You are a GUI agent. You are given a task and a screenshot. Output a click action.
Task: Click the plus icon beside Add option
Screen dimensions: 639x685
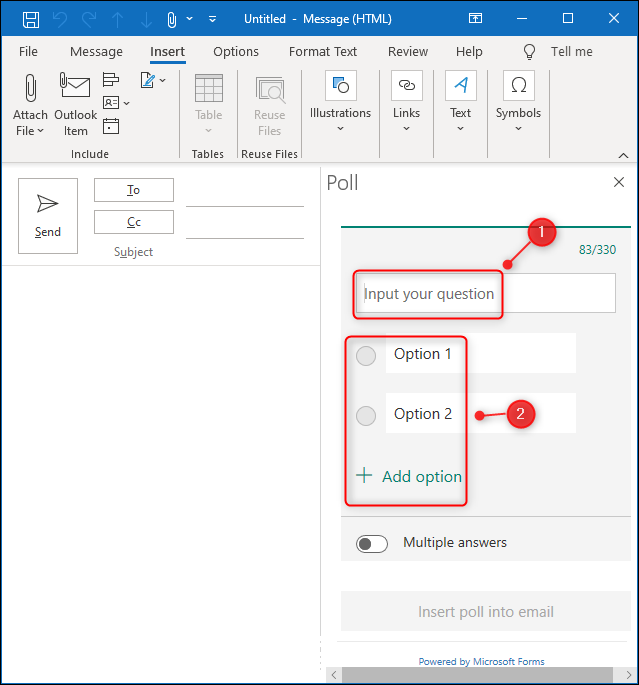[364, 476]
